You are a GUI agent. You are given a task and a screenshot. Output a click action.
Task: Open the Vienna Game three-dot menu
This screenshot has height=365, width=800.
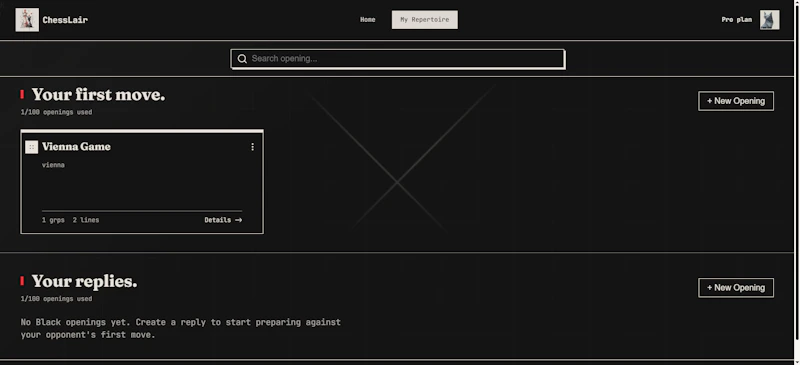tap(252, 147)
